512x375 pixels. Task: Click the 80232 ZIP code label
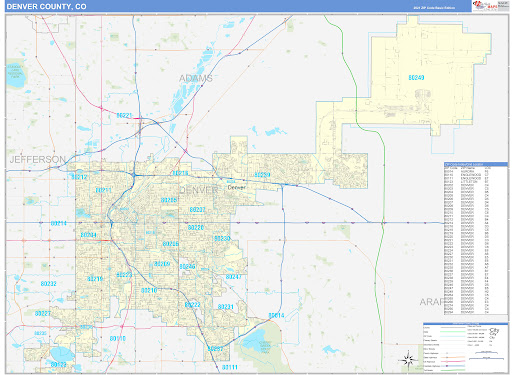click(x=49, y=284)
